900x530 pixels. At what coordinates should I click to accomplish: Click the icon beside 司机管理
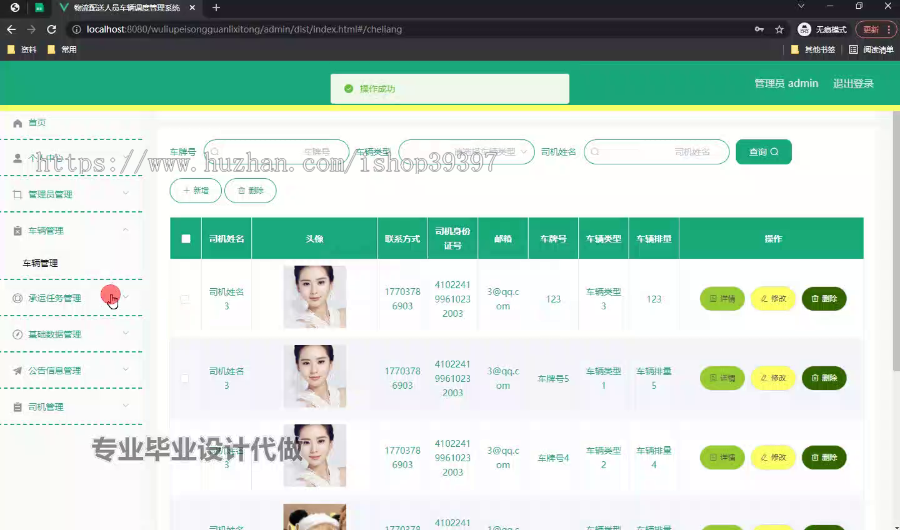[x=18, y=407]
